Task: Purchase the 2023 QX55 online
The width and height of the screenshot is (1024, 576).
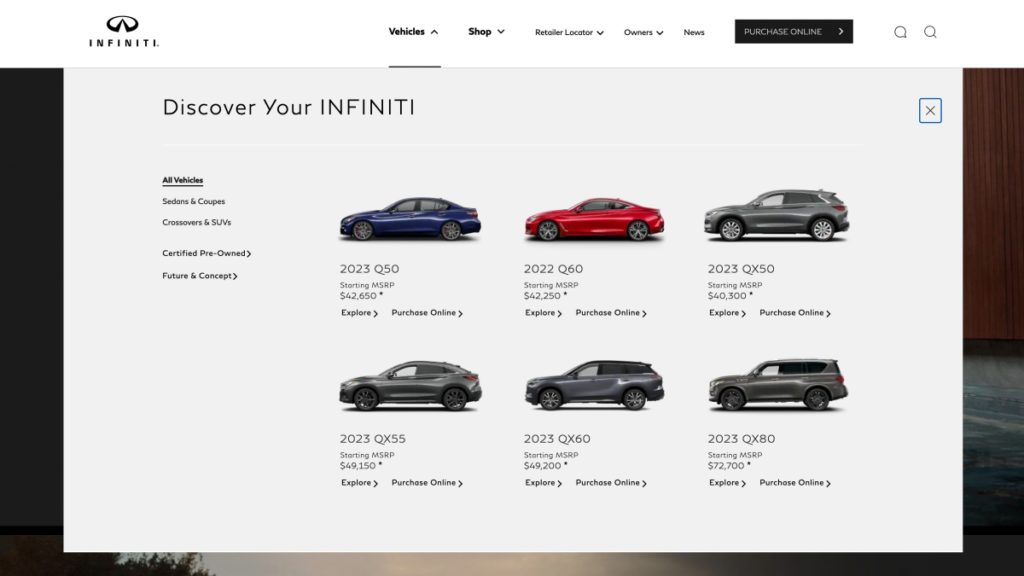Action: click(x=427, y=483)
